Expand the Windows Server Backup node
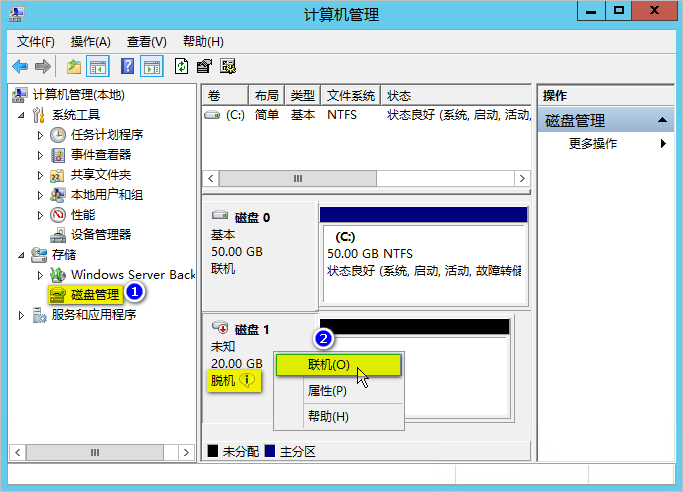Image resolution: width=683 pixels, height=492 pixels. (40, 275)
